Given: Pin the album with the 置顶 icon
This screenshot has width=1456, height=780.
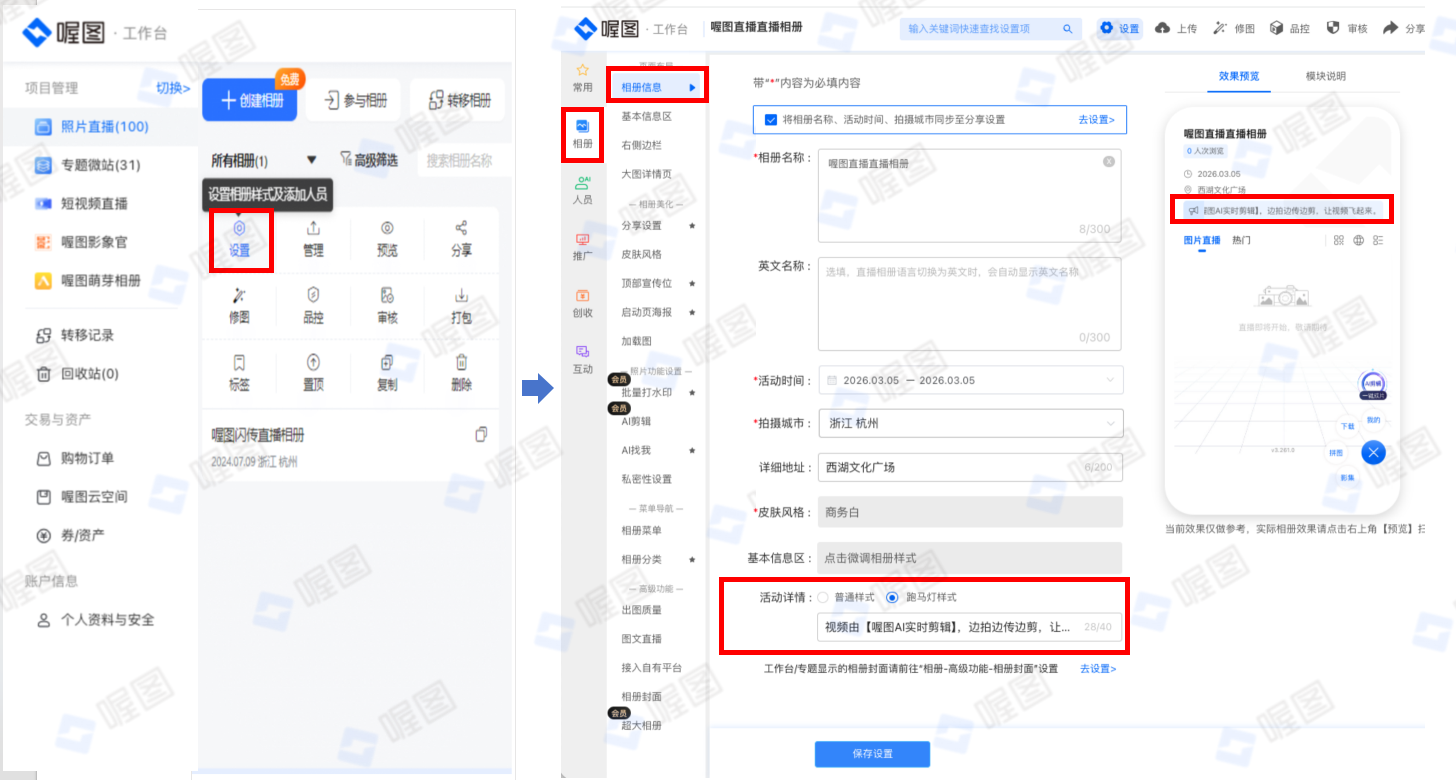Looking at the screenshot, I should tap(313, 362).
